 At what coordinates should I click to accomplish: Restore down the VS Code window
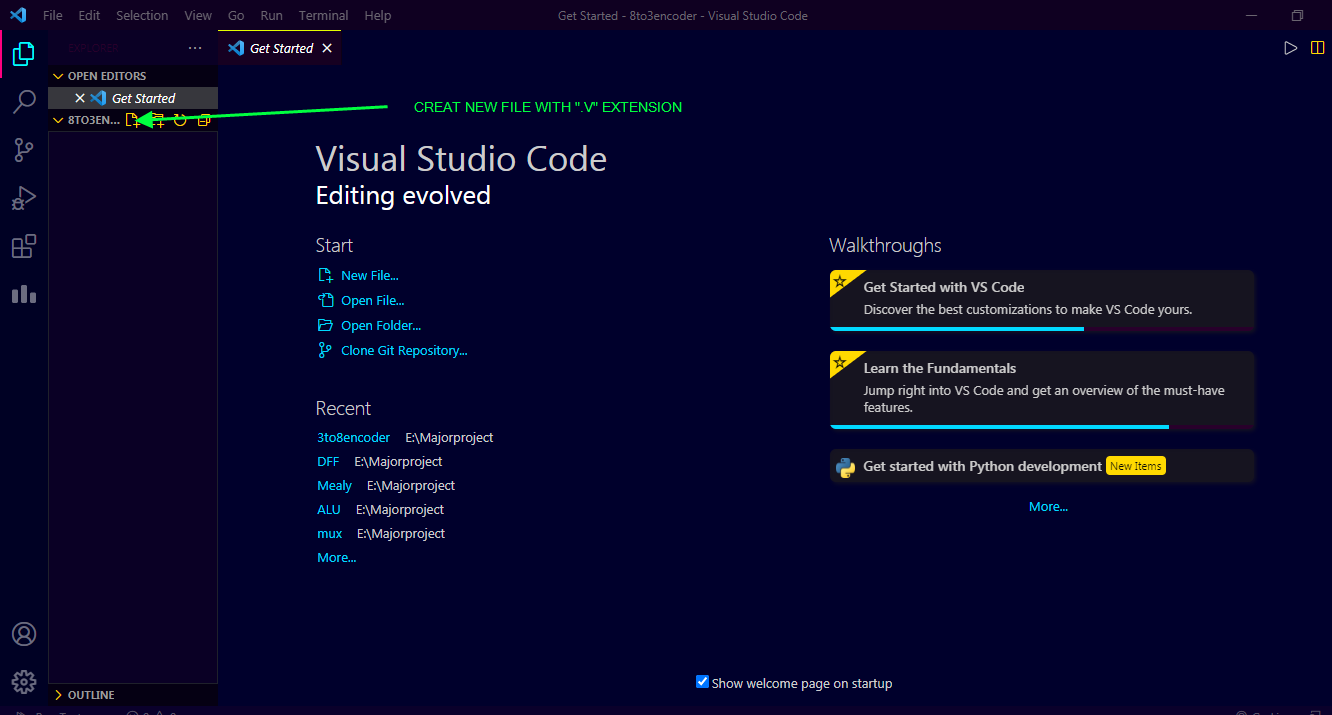(1297, 15)
